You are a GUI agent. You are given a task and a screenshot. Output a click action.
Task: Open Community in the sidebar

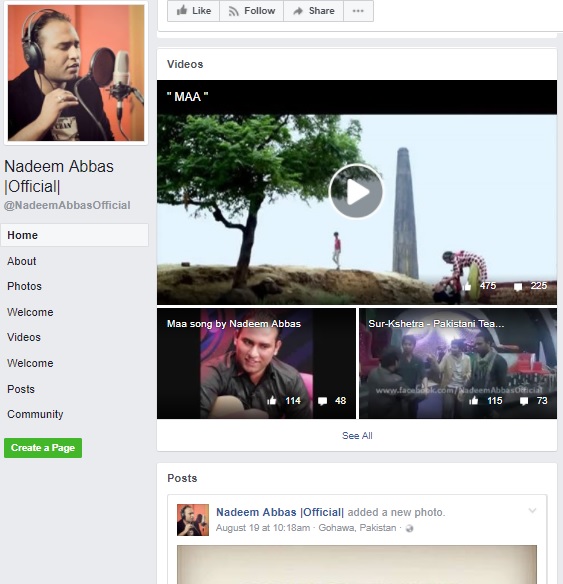point(35,414)
